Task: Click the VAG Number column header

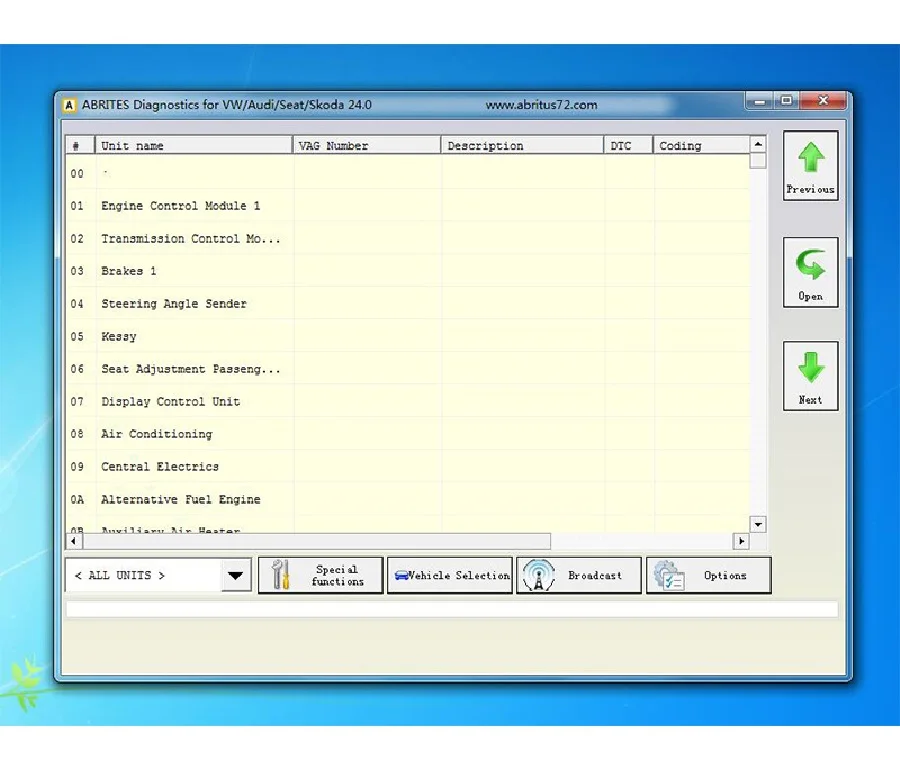Action: 367,146
